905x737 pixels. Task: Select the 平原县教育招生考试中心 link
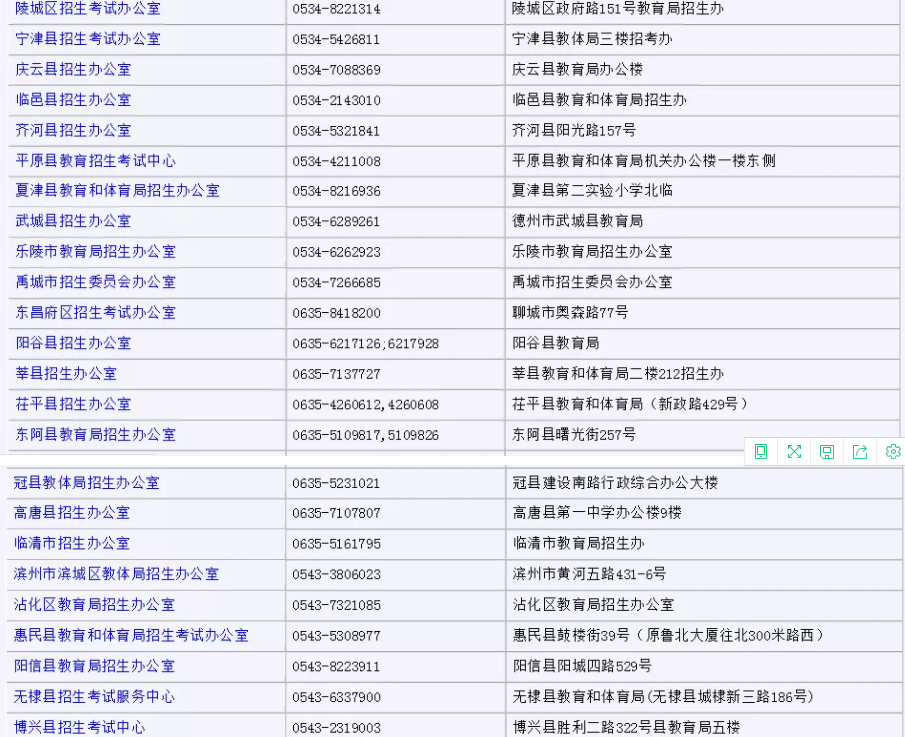[96, 161]
